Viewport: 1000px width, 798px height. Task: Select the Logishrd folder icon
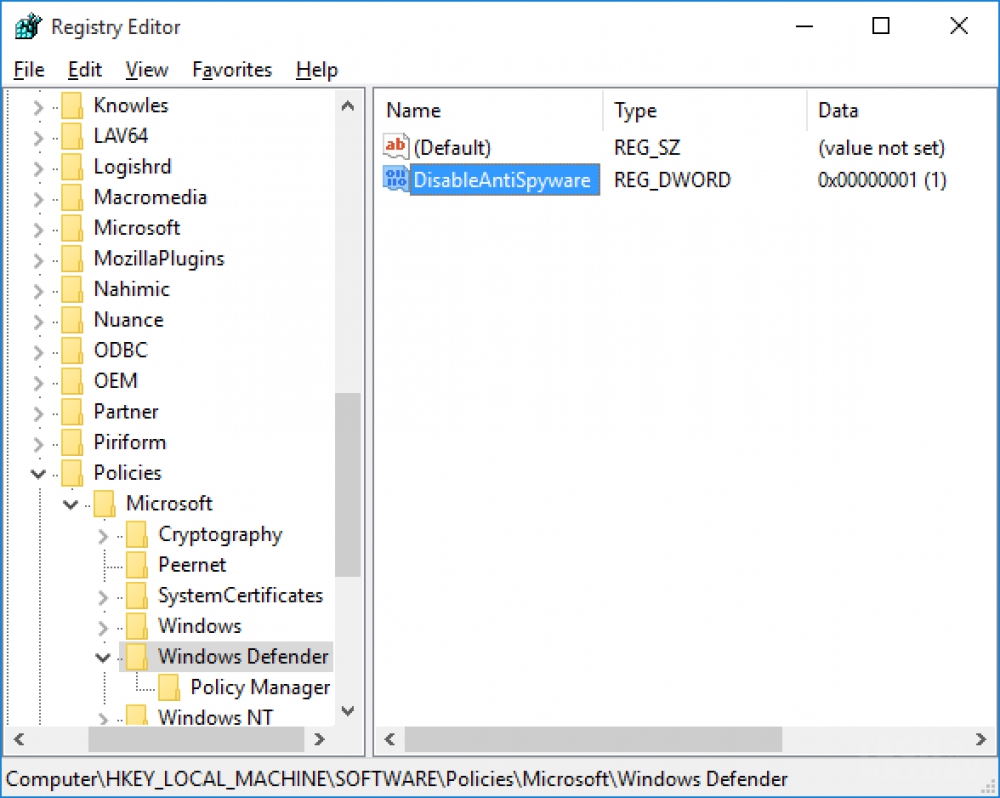72,166
